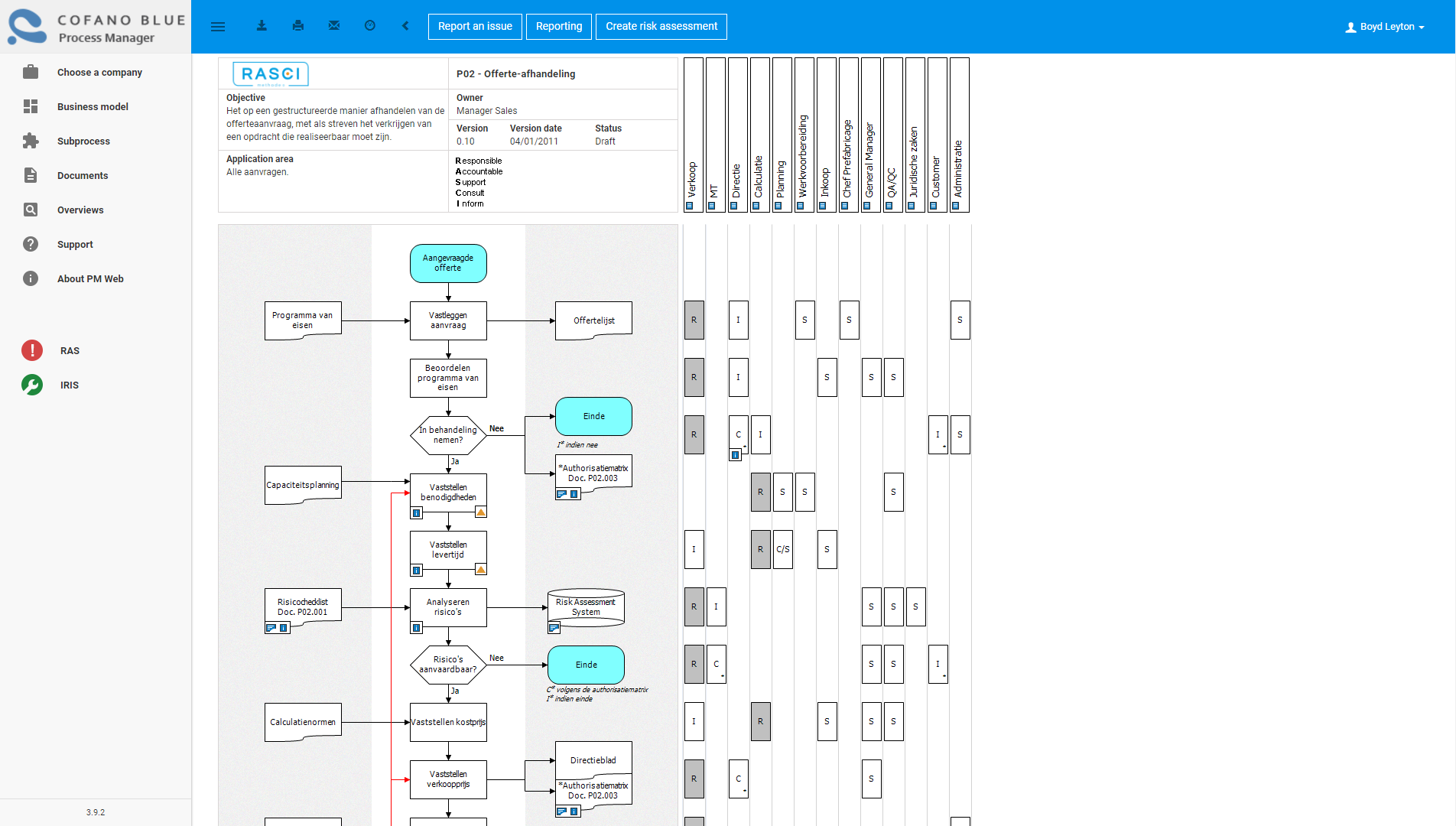Click the RASCI method logo
This screenshot has height=826, width=1456.
coord(271,74)
